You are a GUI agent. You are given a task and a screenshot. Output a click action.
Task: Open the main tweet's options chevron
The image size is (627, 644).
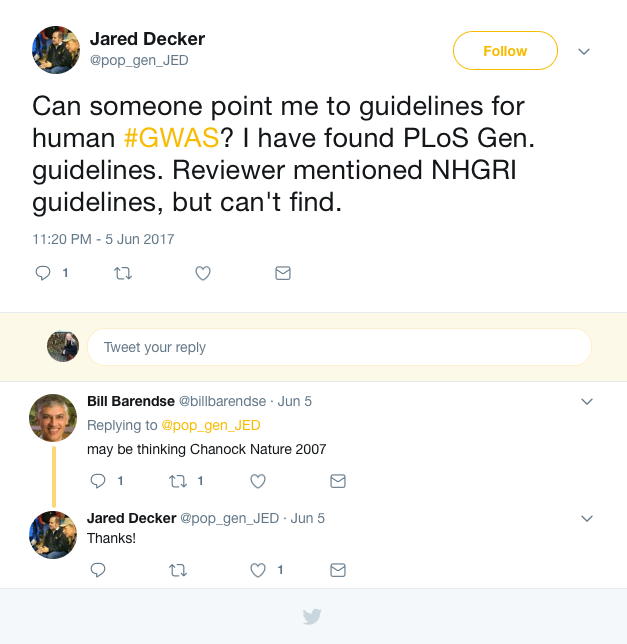point(585,51)
